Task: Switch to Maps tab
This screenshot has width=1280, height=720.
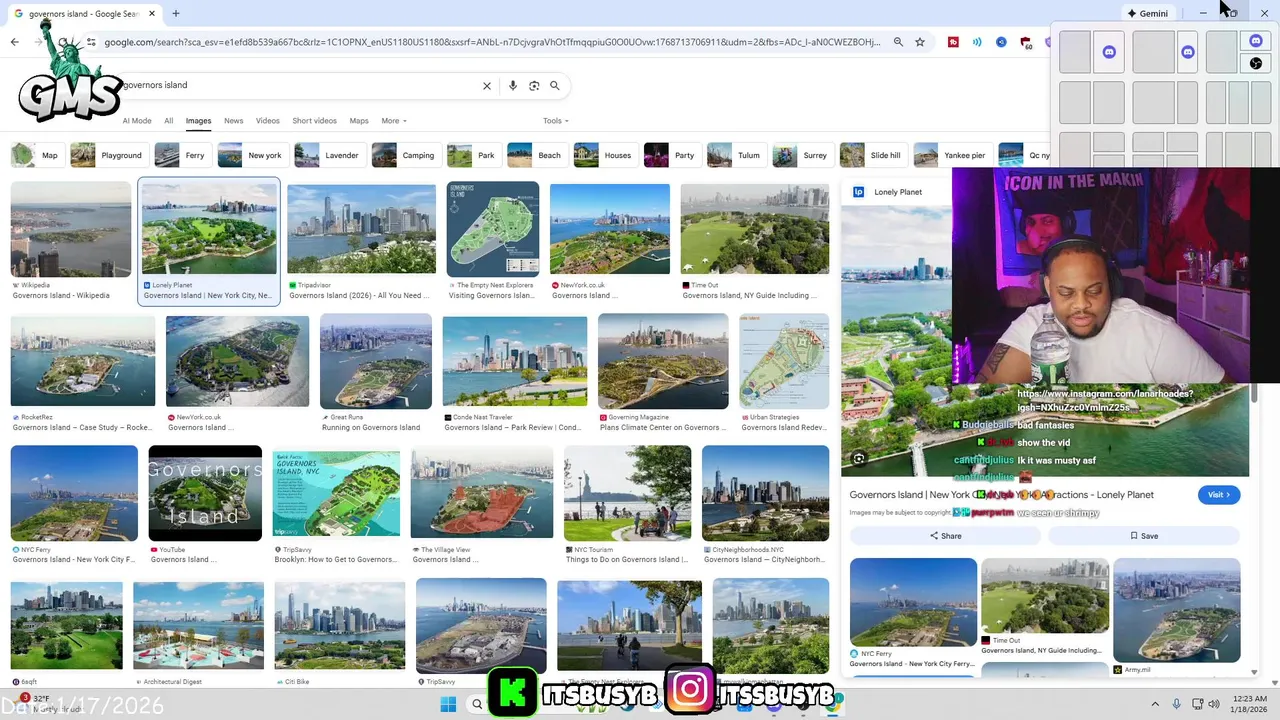Action: click(359, 121)
